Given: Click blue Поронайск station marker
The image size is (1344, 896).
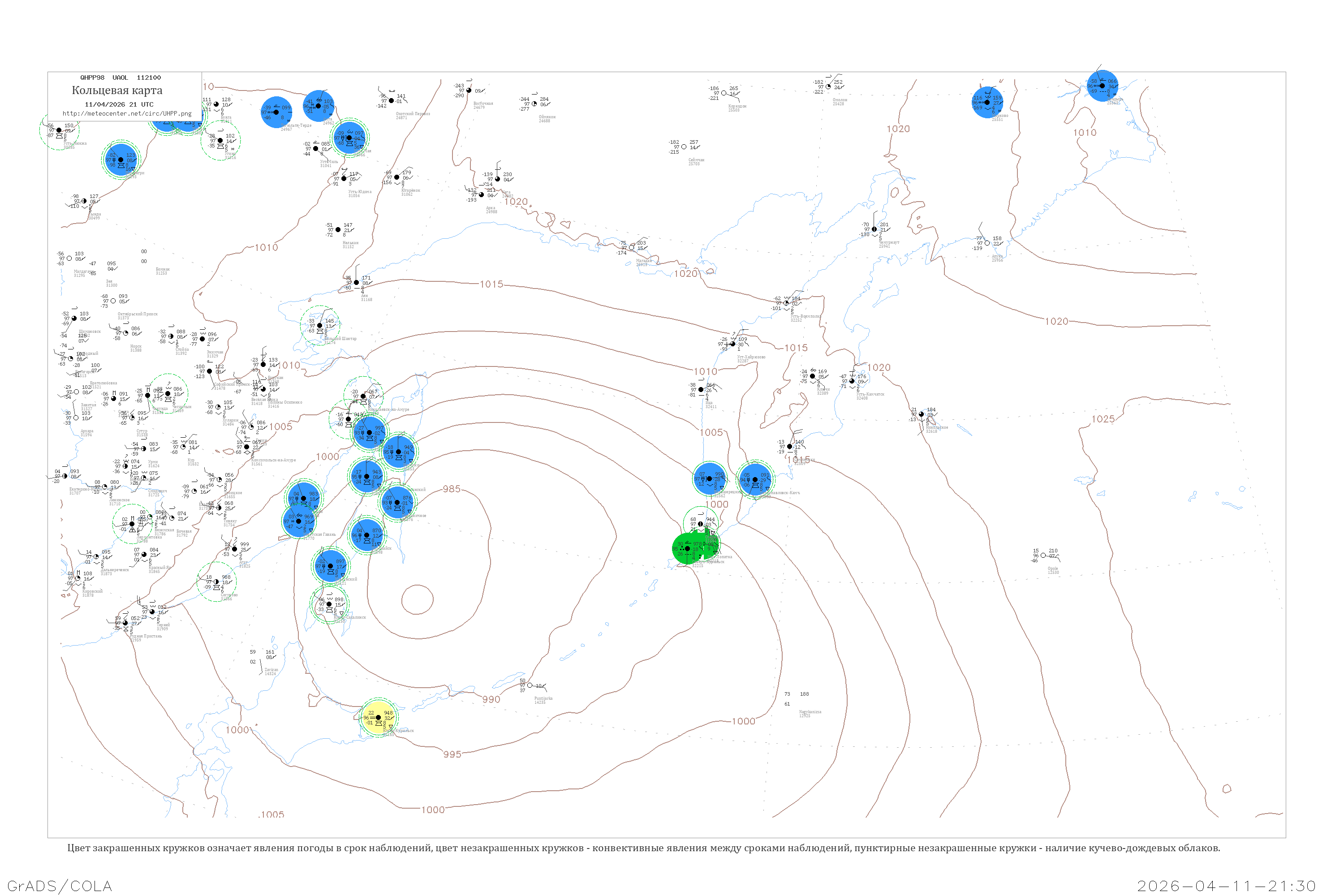Looking at the screenshot, I should click(x=367, y=535).
